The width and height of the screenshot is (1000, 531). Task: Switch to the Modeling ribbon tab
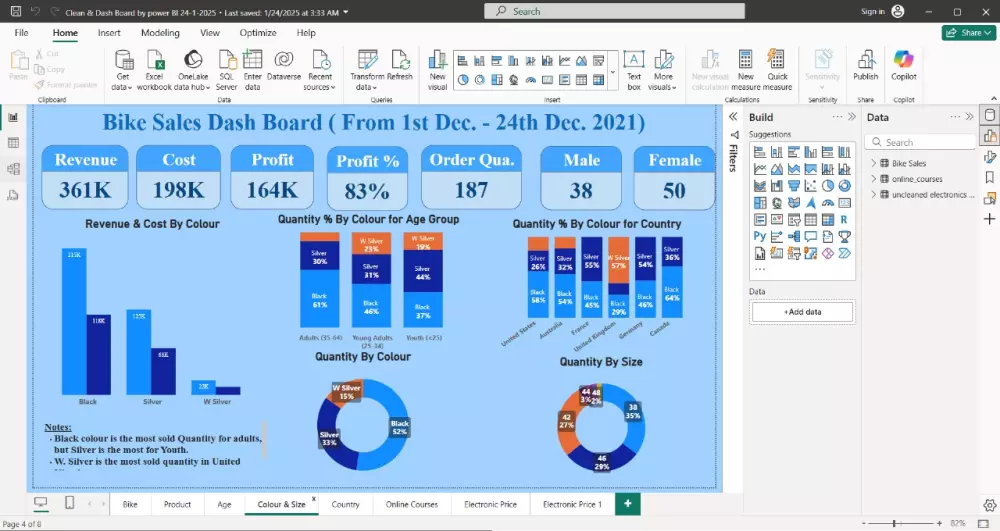tap(160, 33)
